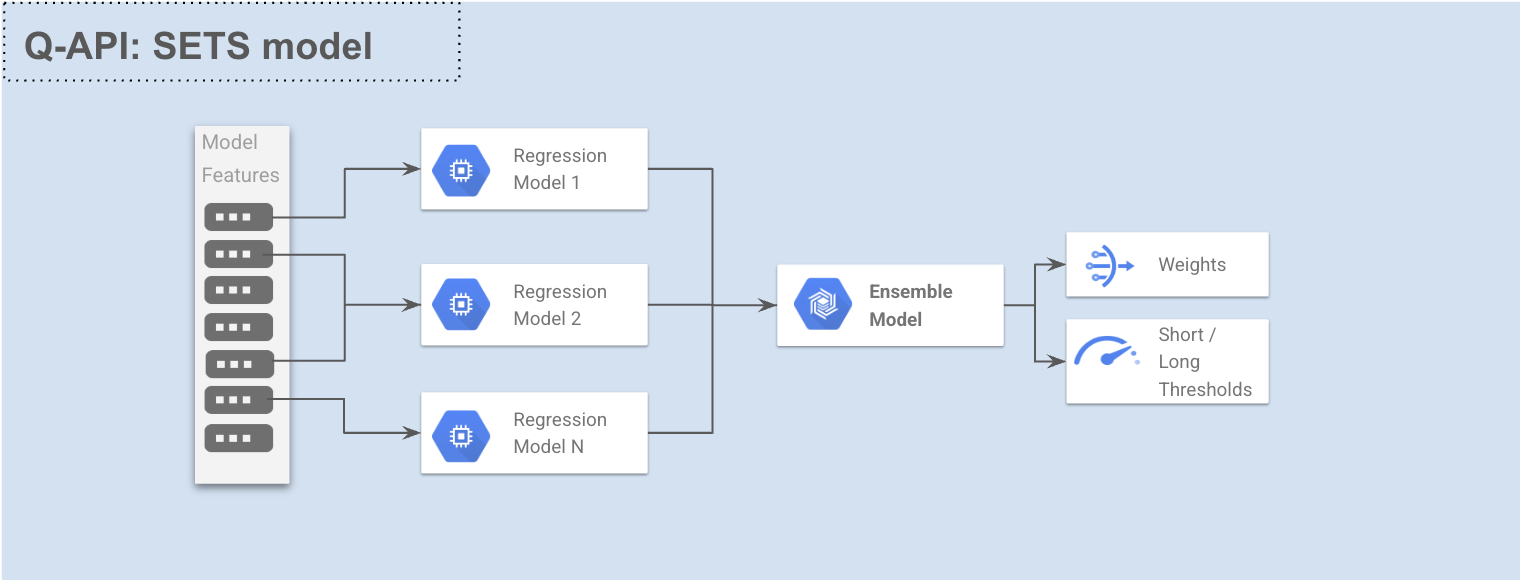The image size is (1520, 580).
Task: Click the "Weights" output label
Action: point(1192,265)
